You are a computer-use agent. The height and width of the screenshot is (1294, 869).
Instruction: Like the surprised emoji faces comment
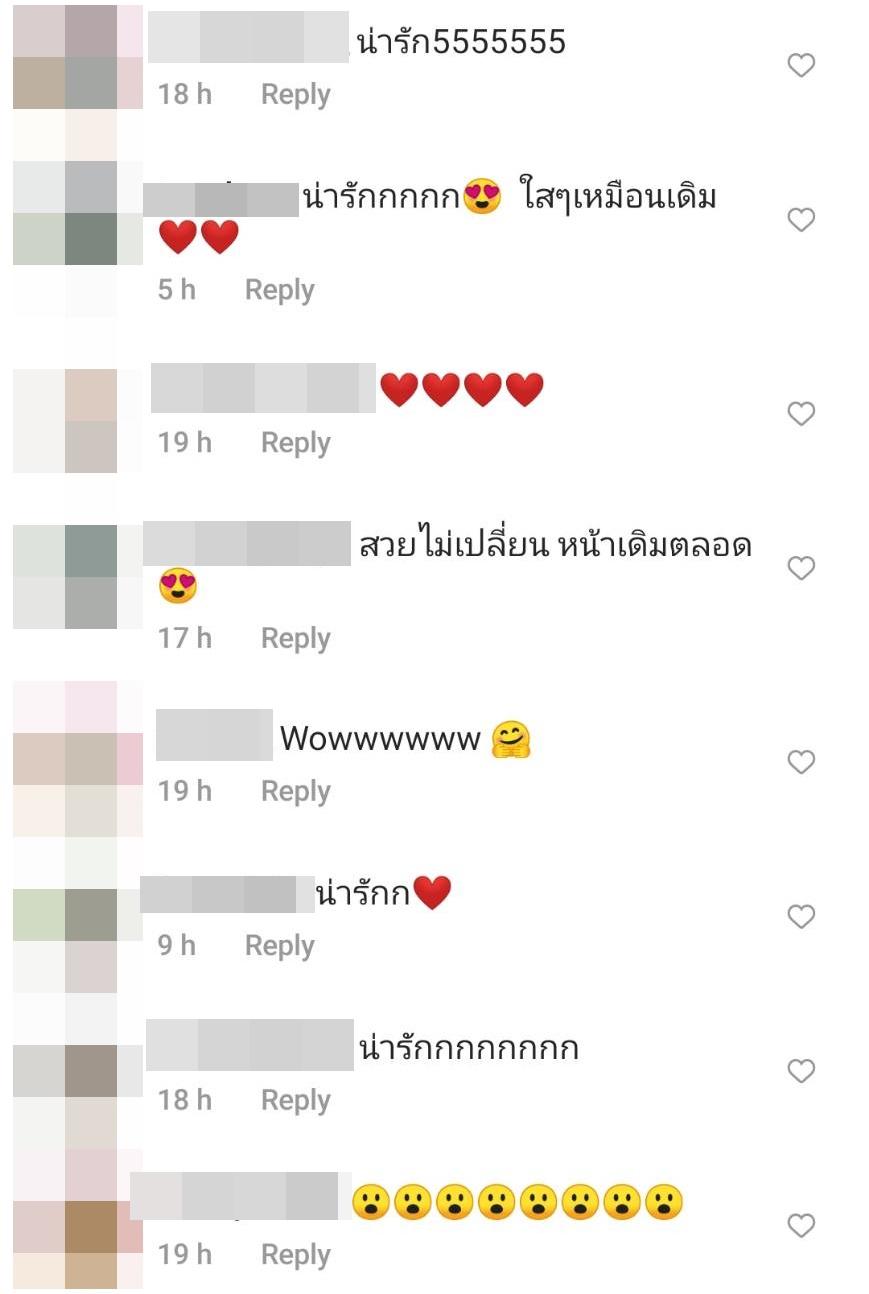tap(801, 1225)
